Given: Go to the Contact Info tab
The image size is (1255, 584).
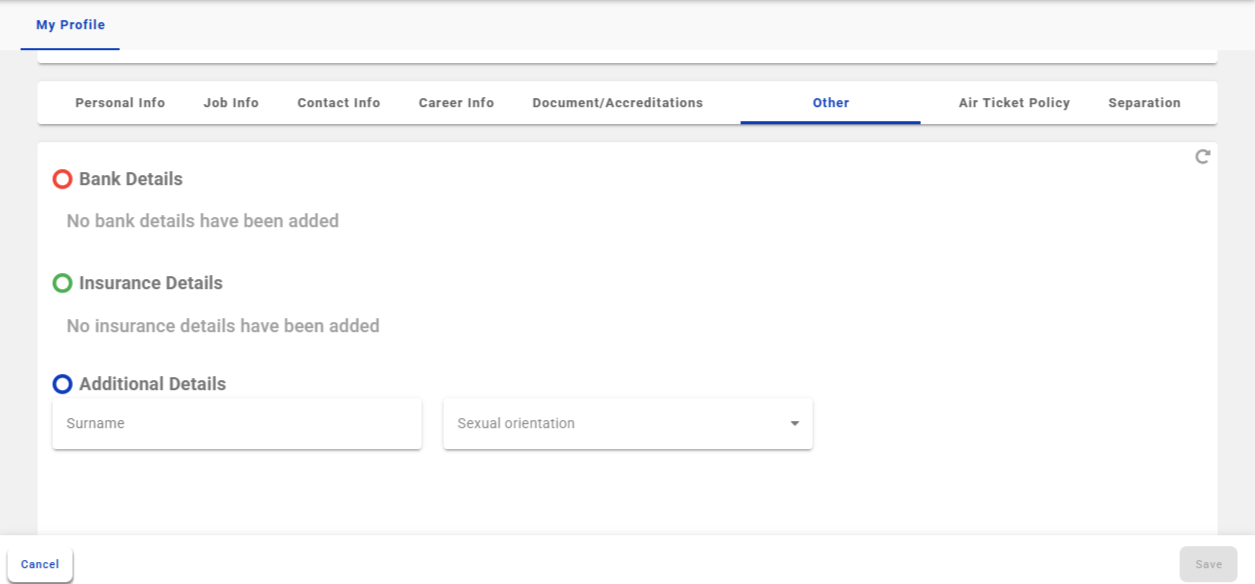Looking at the screenshot, I should [339, 103].
